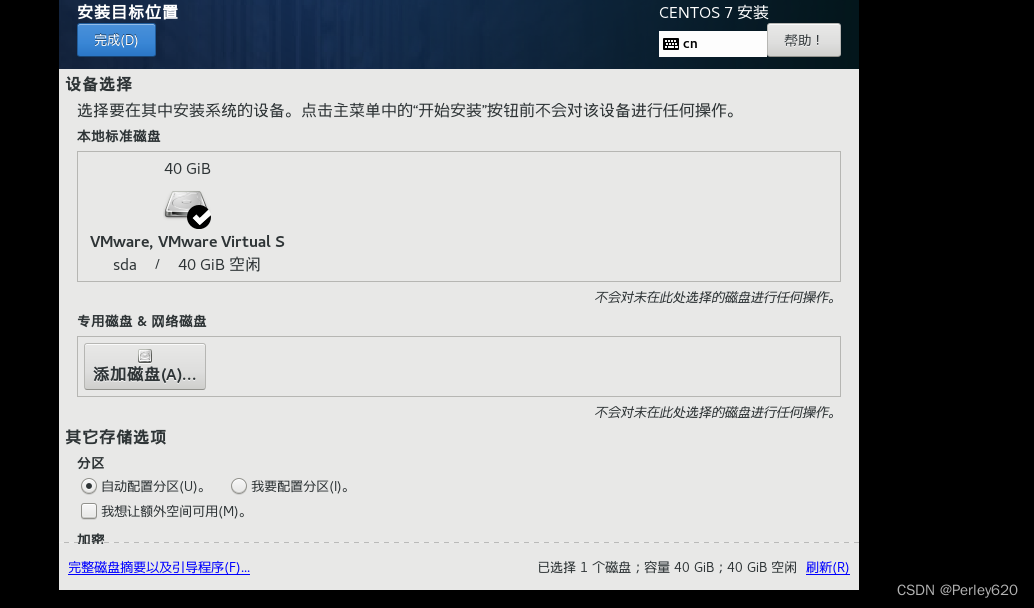Click the 设备选择 section heading

click(99, 84)
